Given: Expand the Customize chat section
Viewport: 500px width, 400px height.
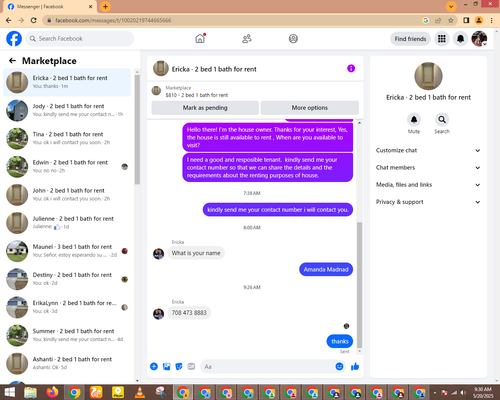Looking at the screenshot, I should tap(428, 150).
